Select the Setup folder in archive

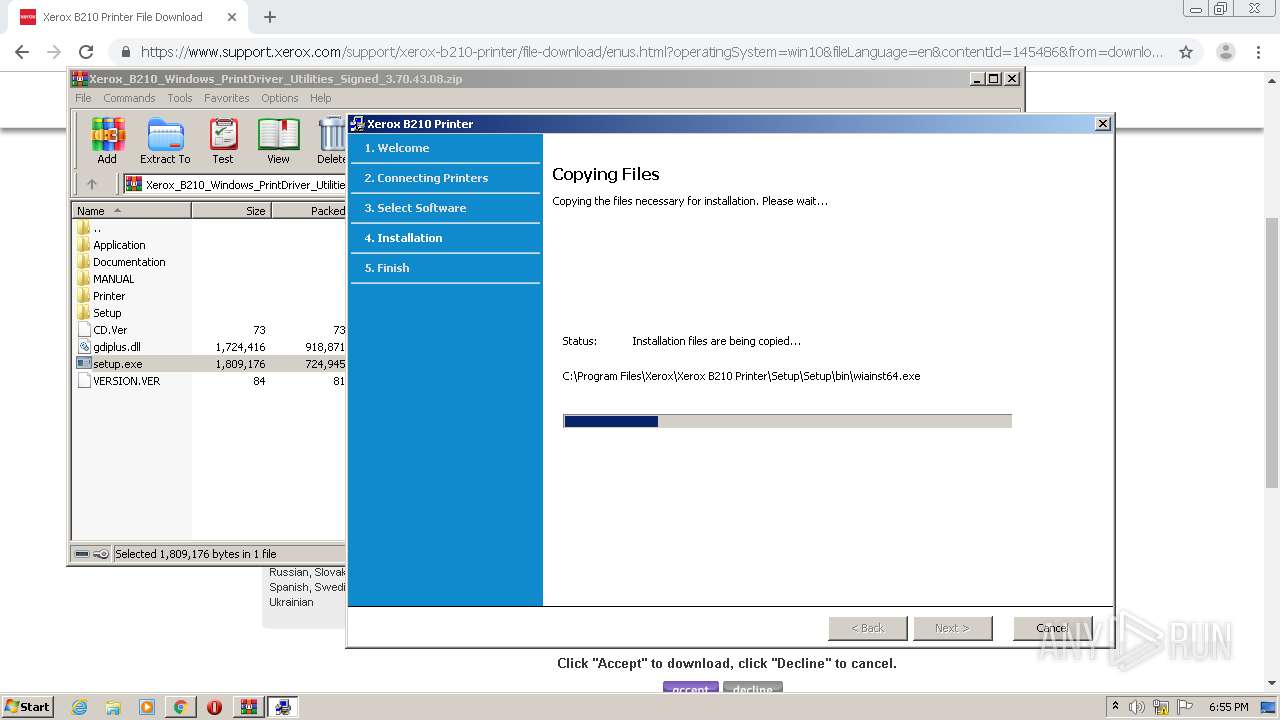point(107,313)
